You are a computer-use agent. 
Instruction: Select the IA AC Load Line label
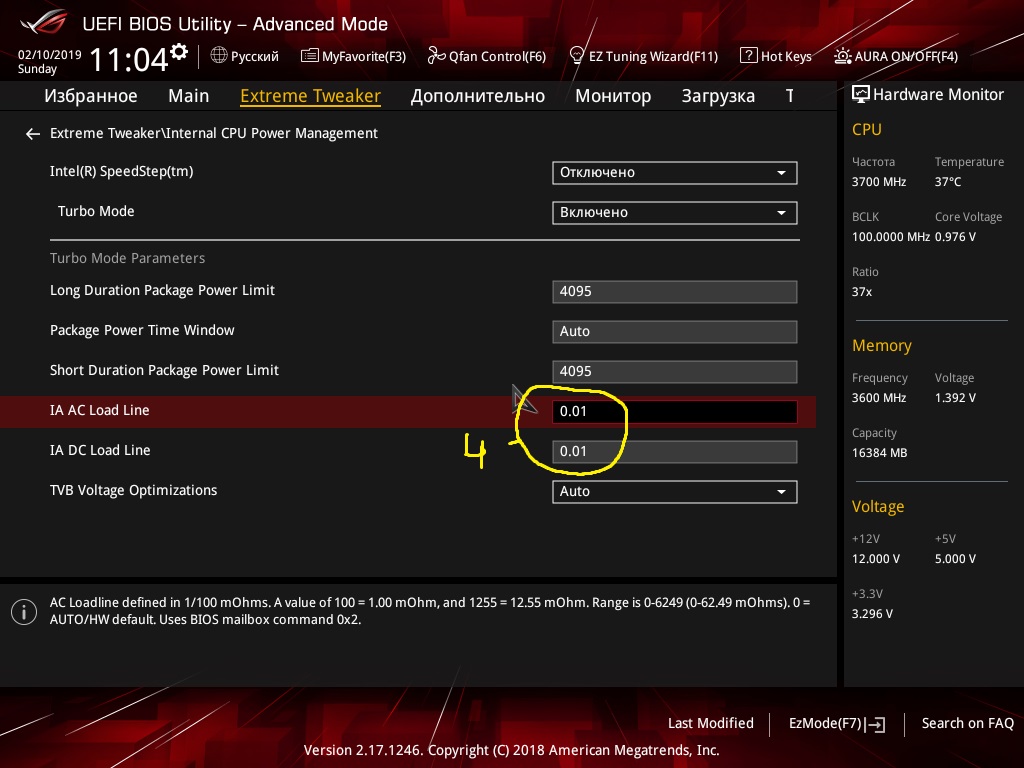tap(99, 411)
